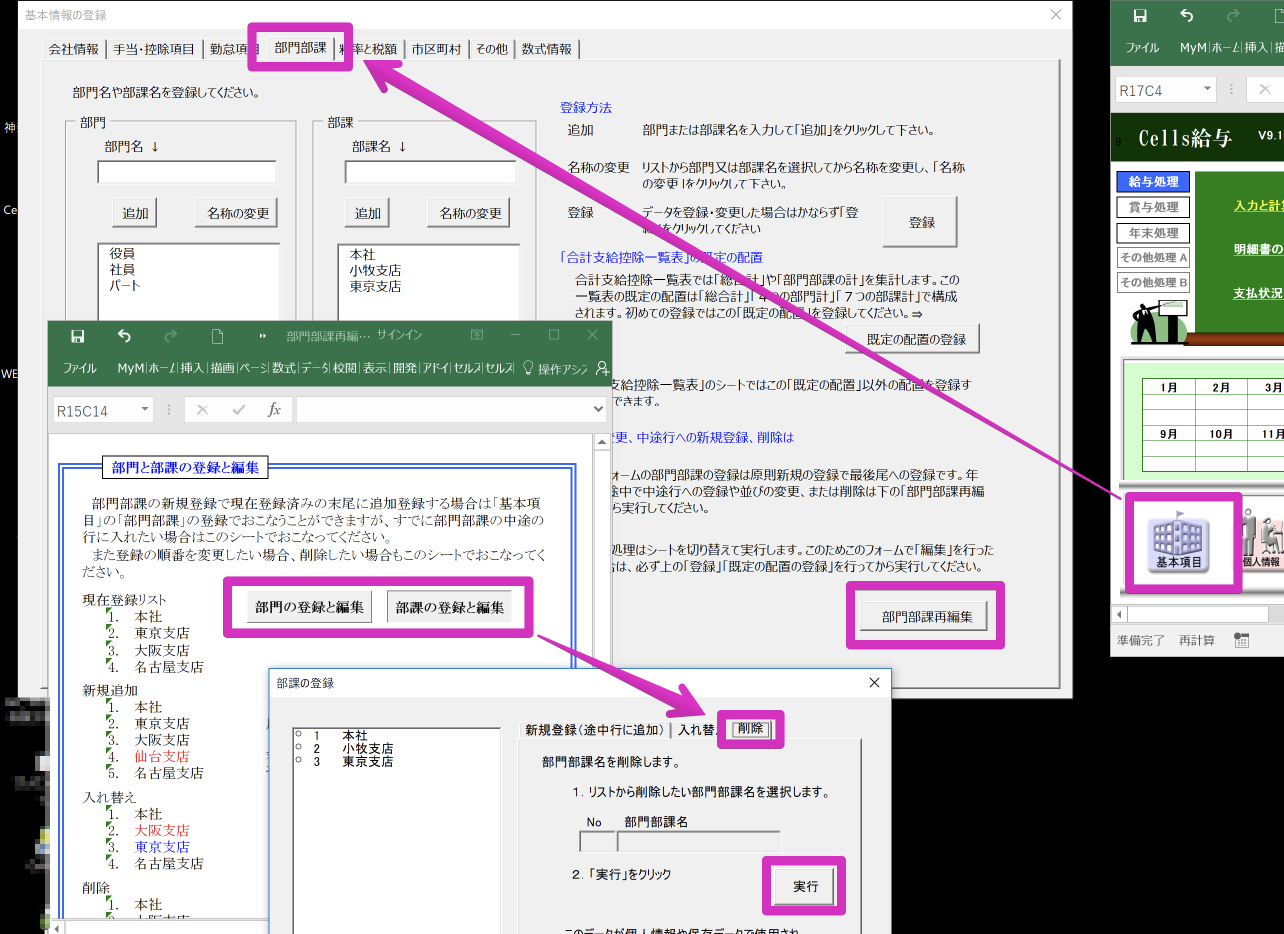The width and height of the screenshot is (1284, 934).
Task: Open quick access overflow chevrons in 部門部課再編 window
Action: point(263,336)
